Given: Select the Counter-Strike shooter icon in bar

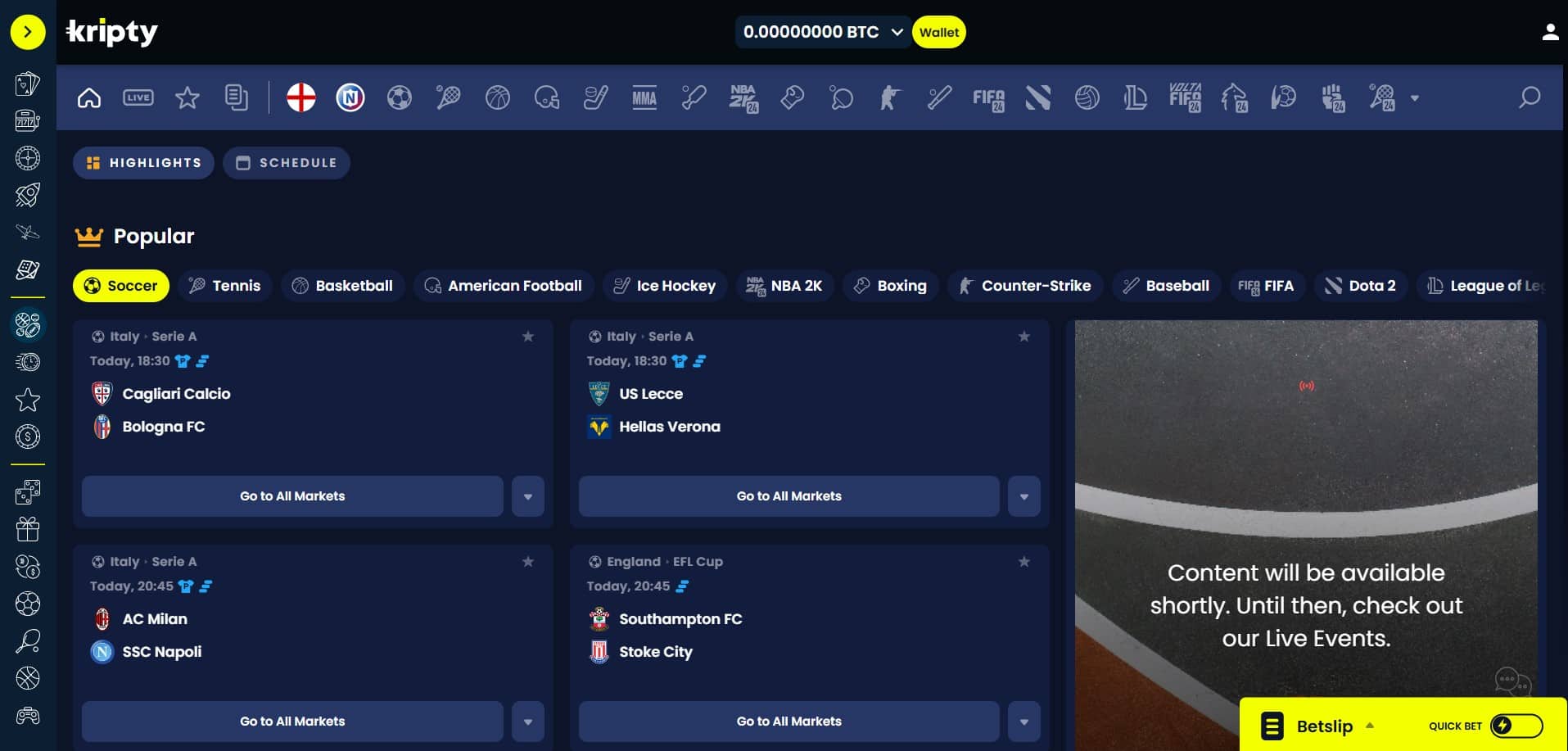Looking at the screenshot, I should (890, 98).
